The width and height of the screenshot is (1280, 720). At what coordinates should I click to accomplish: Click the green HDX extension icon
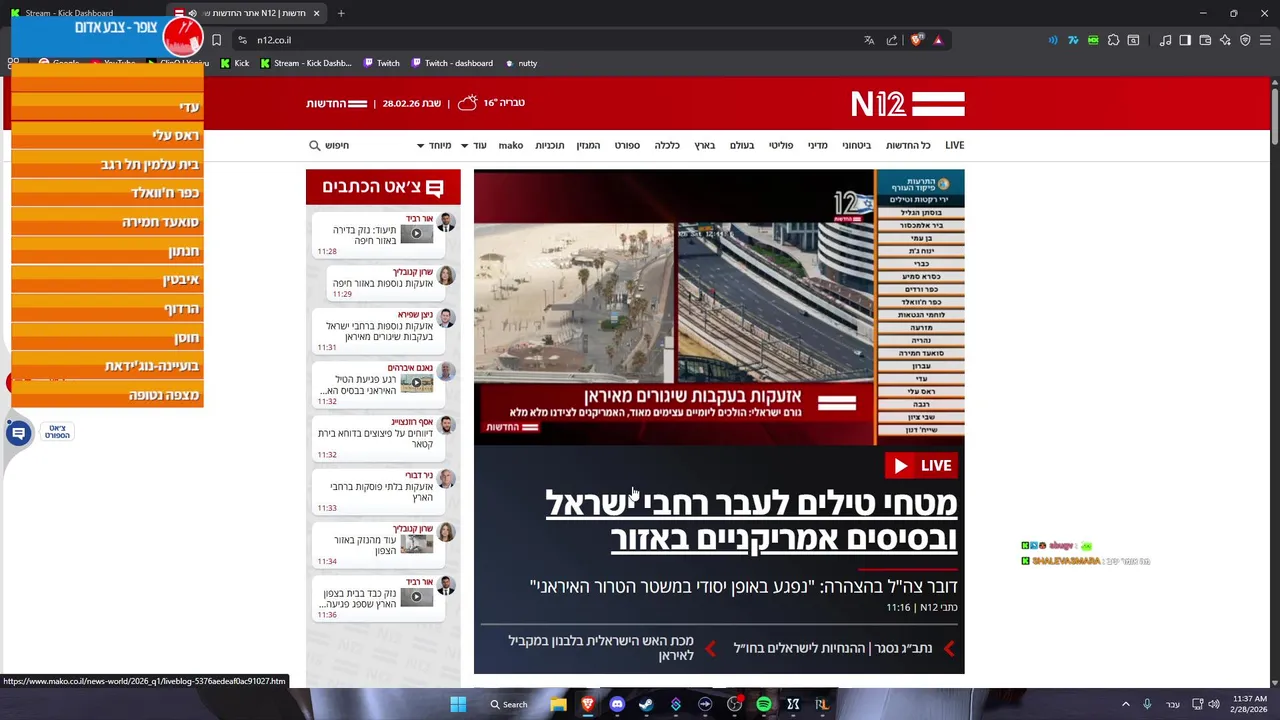pyautogui.click(x=1093, y=40)
